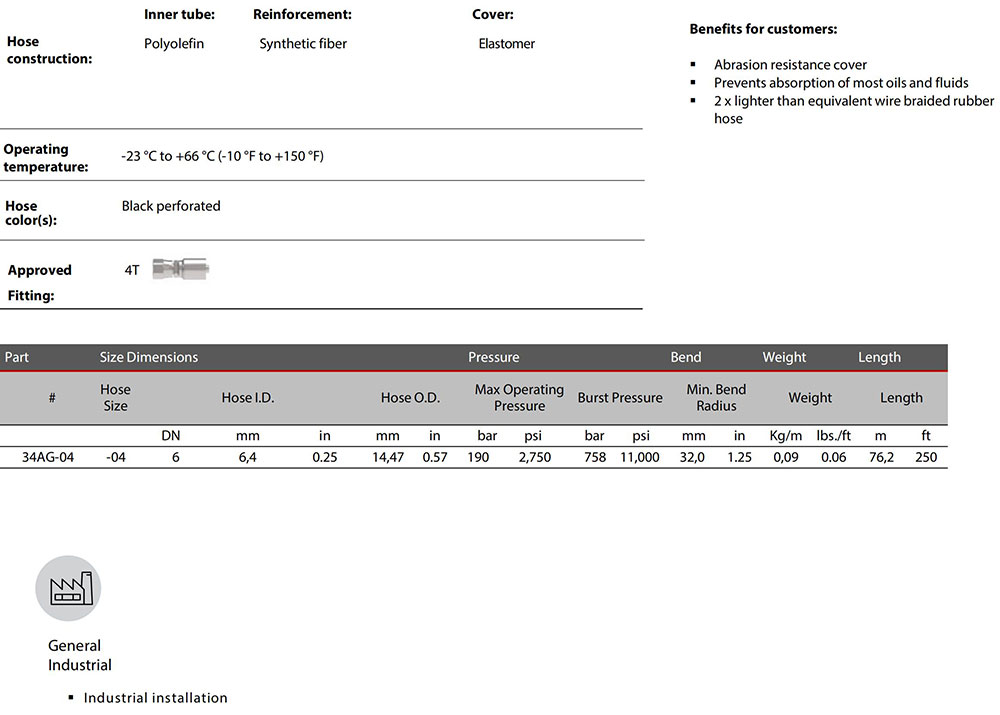The height and width of the screenshot is (715, 1000).
Task: Select the 11,000 psi burst pressure value
Action: click(x=639, y=457)
